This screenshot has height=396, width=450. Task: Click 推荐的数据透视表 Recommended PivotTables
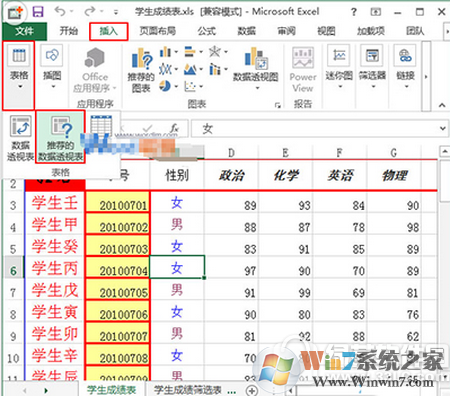click(60, 138)
